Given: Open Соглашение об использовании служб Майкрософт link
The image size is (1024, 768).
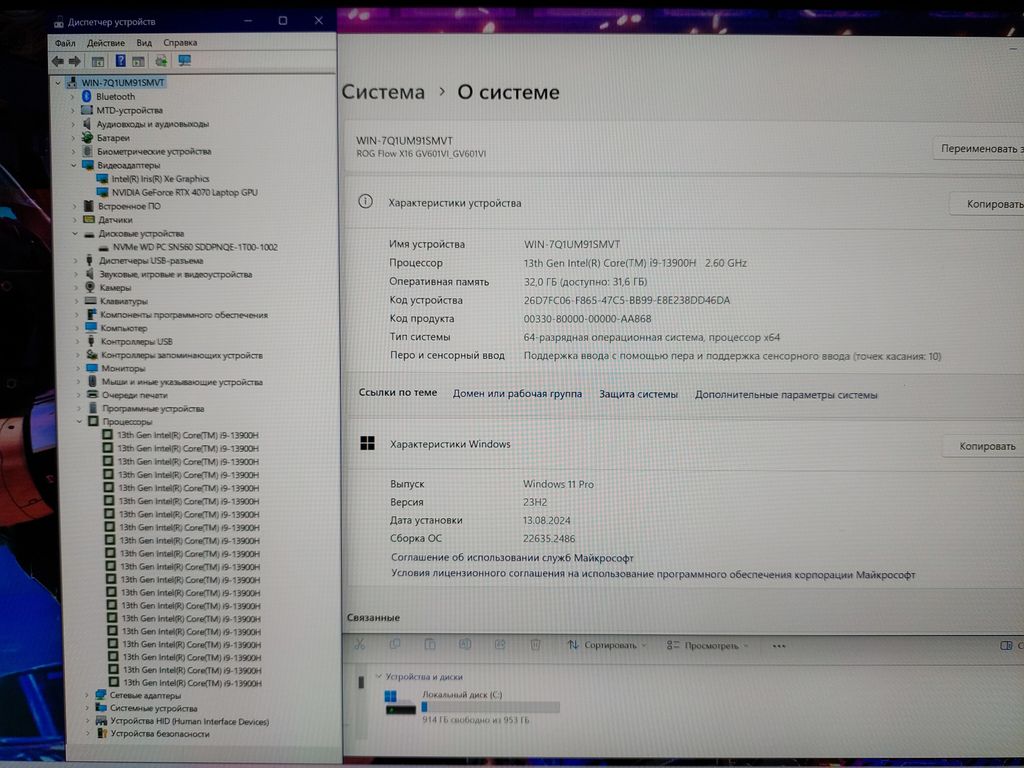Looking at the screenshot, I should [512, 558].
